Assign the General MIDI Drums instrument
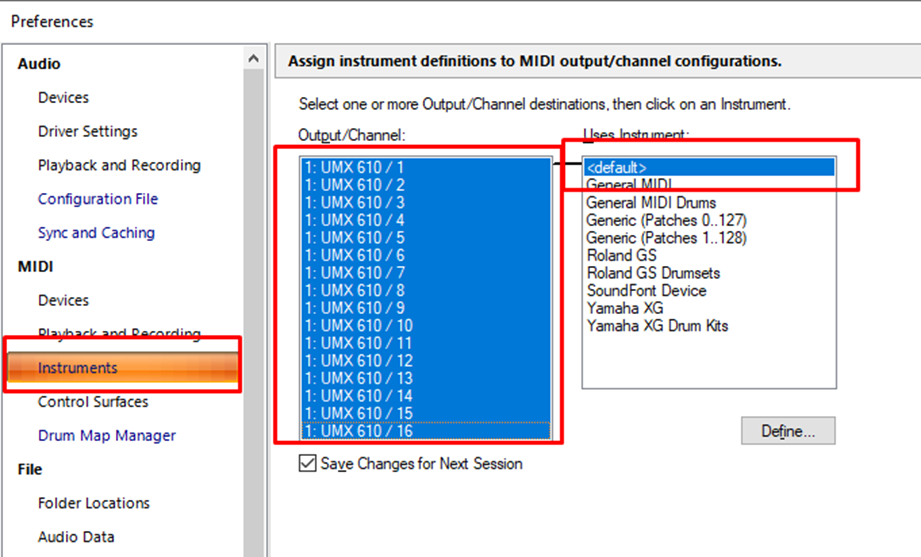921x557 pixels. coord(651,202)
